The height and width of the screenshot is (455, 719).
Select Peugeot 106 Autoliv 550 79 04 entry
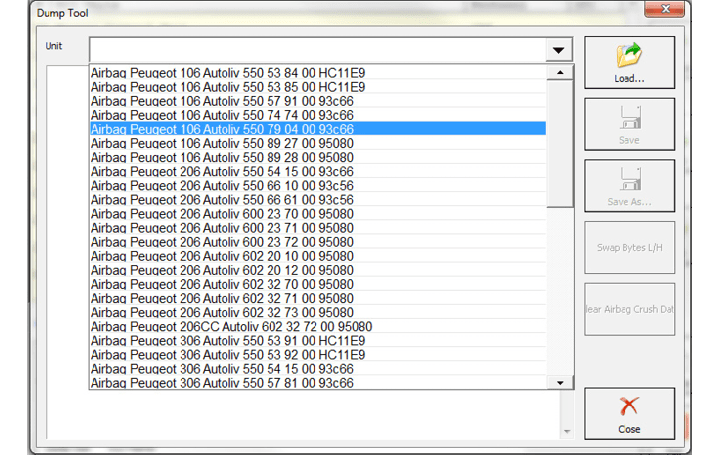tap(222, 129)
